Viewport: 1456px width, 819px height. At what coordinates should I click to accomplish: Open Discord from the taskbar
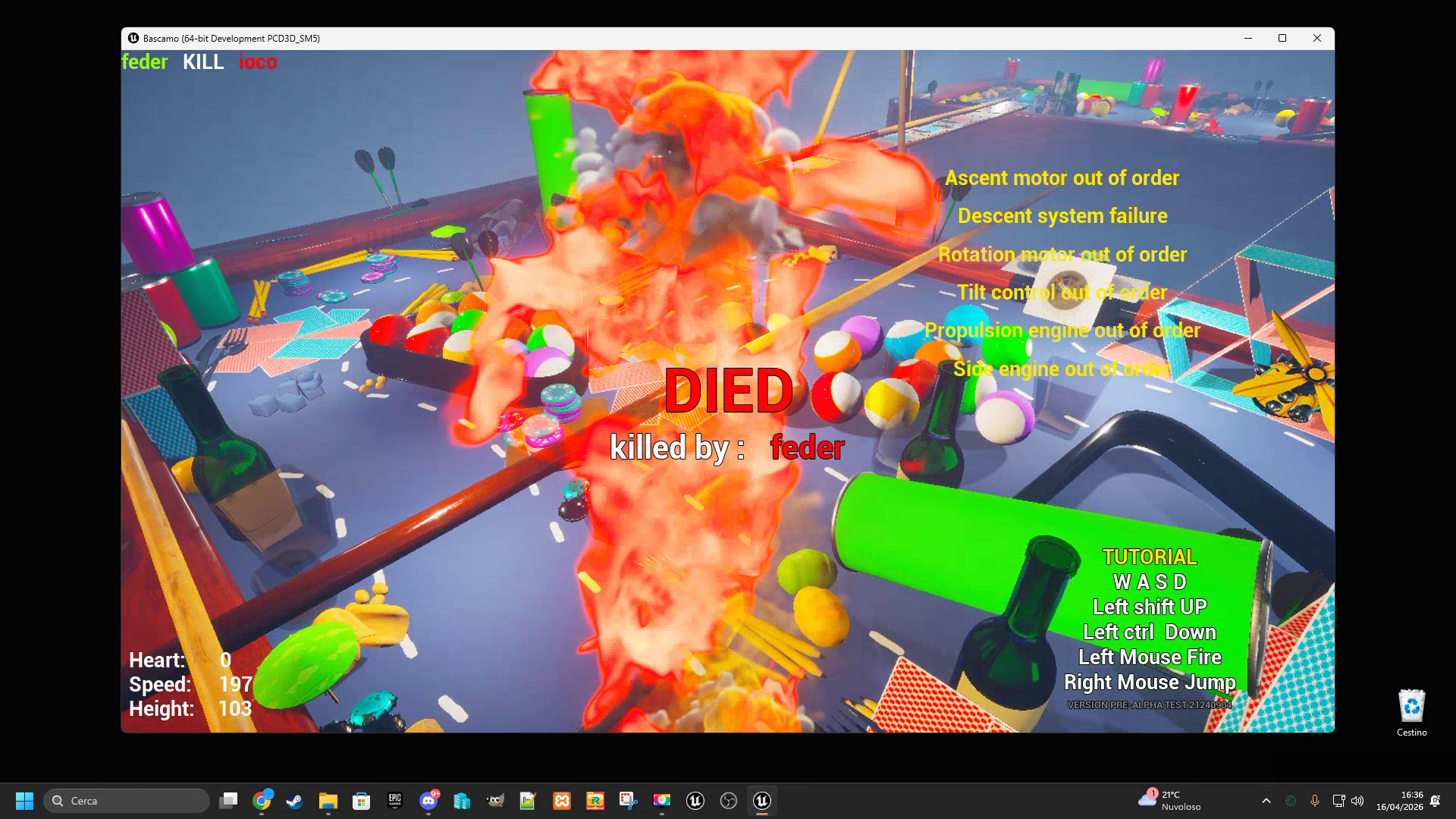428,801
